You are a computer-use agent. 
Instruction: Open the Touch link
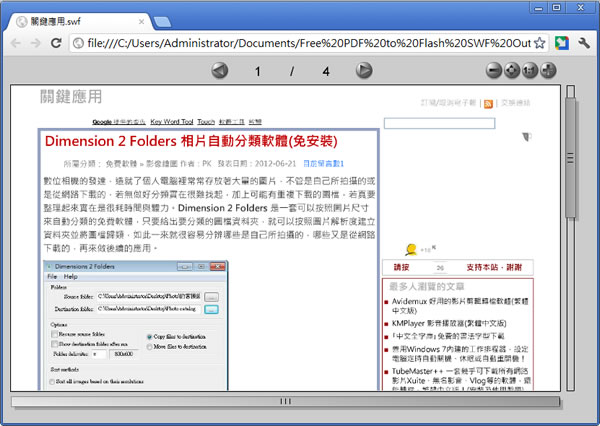(206, 122)
